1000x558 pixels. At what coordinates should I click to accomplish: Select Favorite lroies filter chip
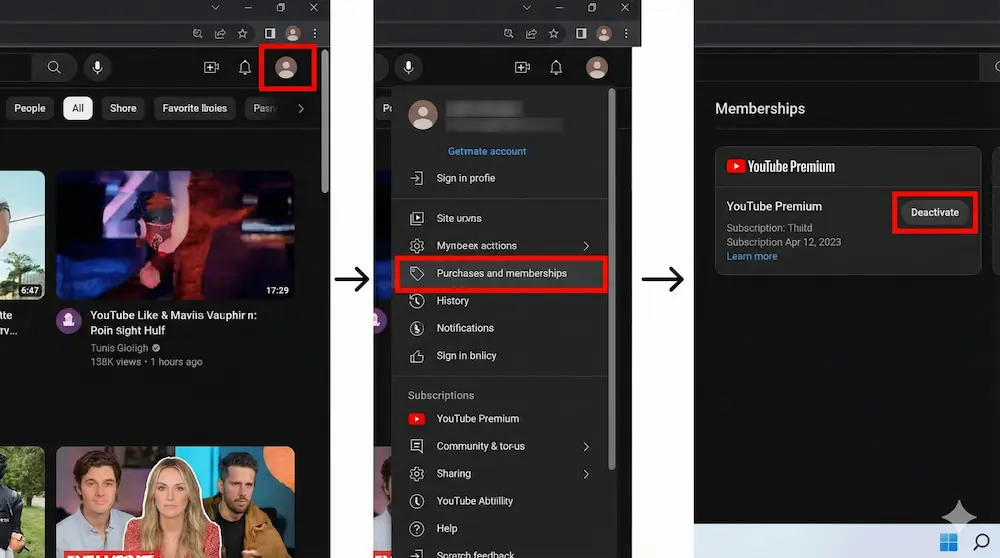pos(195,108)
